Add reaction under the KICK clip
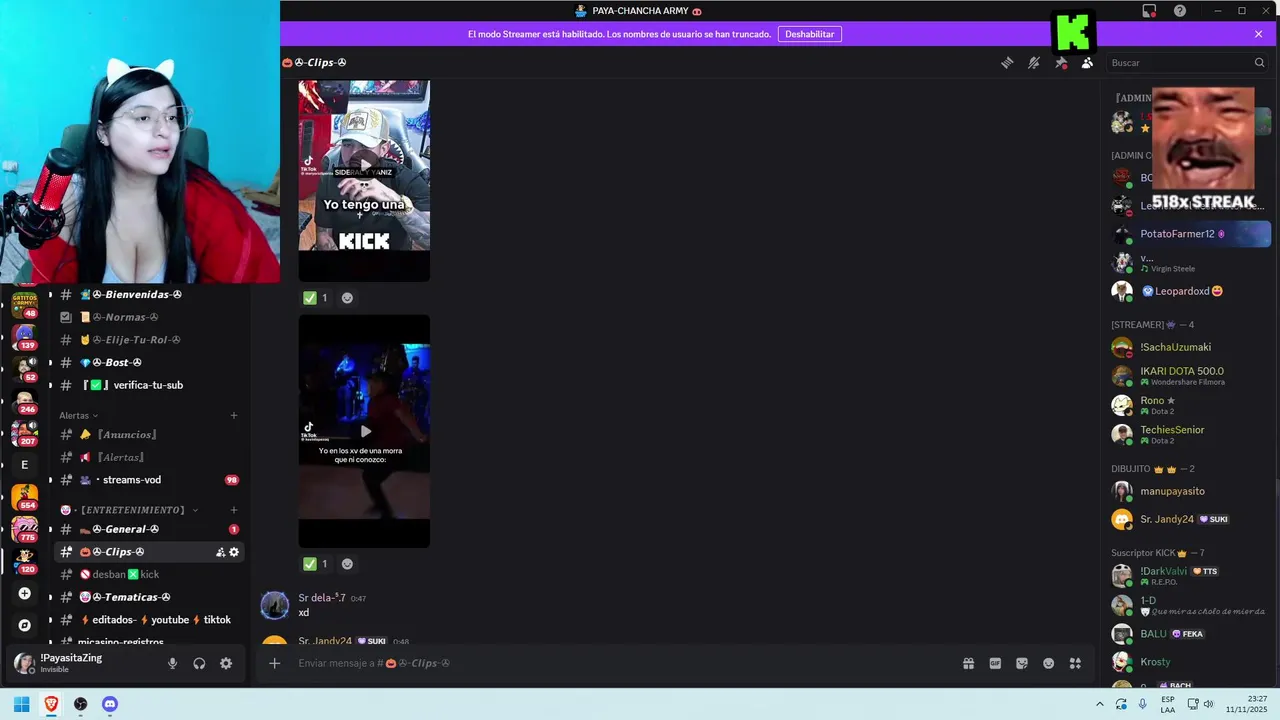 [x=347, y=298]
